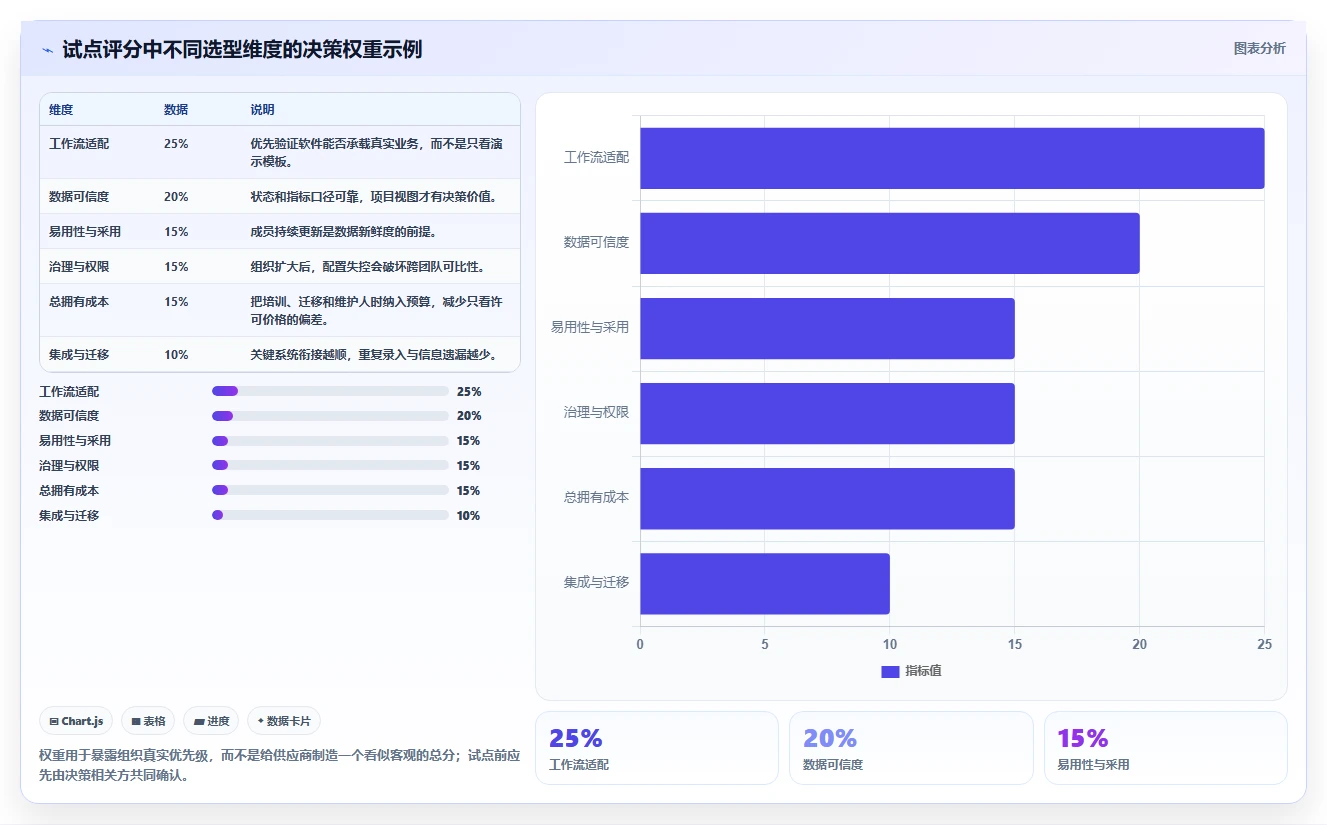Click the 数据卡片 chip
Image resolution: width=1327 pixels, height=825 pixels.
284,721
